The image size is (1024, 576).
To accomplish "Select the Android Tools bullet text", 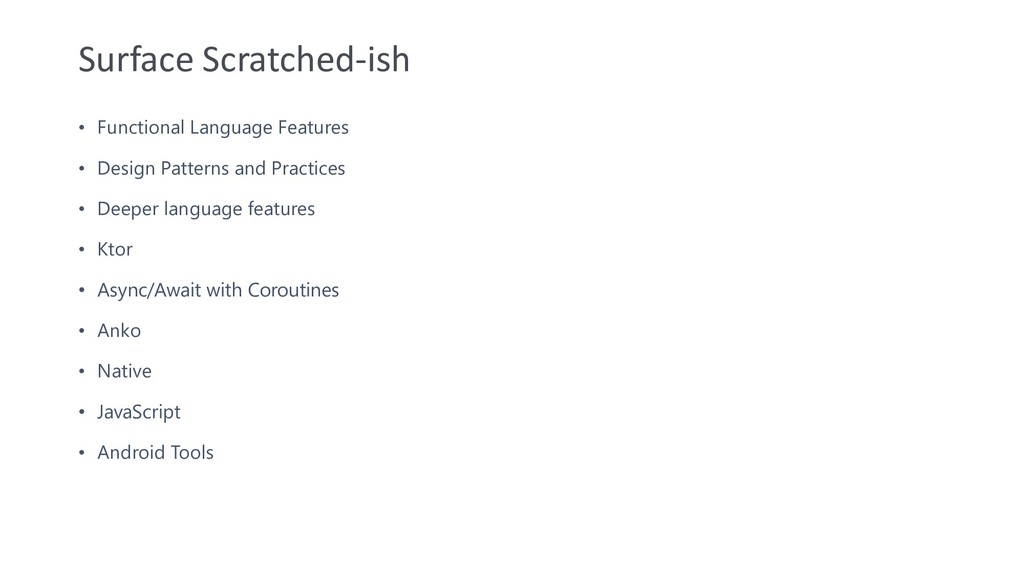I will click(x=155, y=453).
